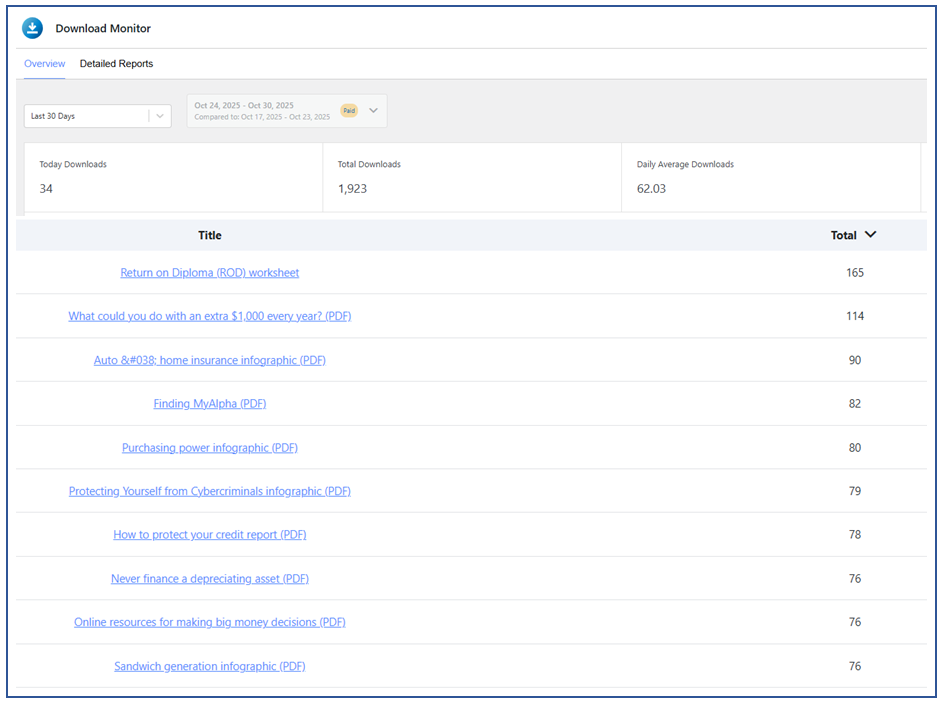Viewport: 941px width, 701px height.
Task: Expand the date range picker chevron
Action: click(373, 111)
